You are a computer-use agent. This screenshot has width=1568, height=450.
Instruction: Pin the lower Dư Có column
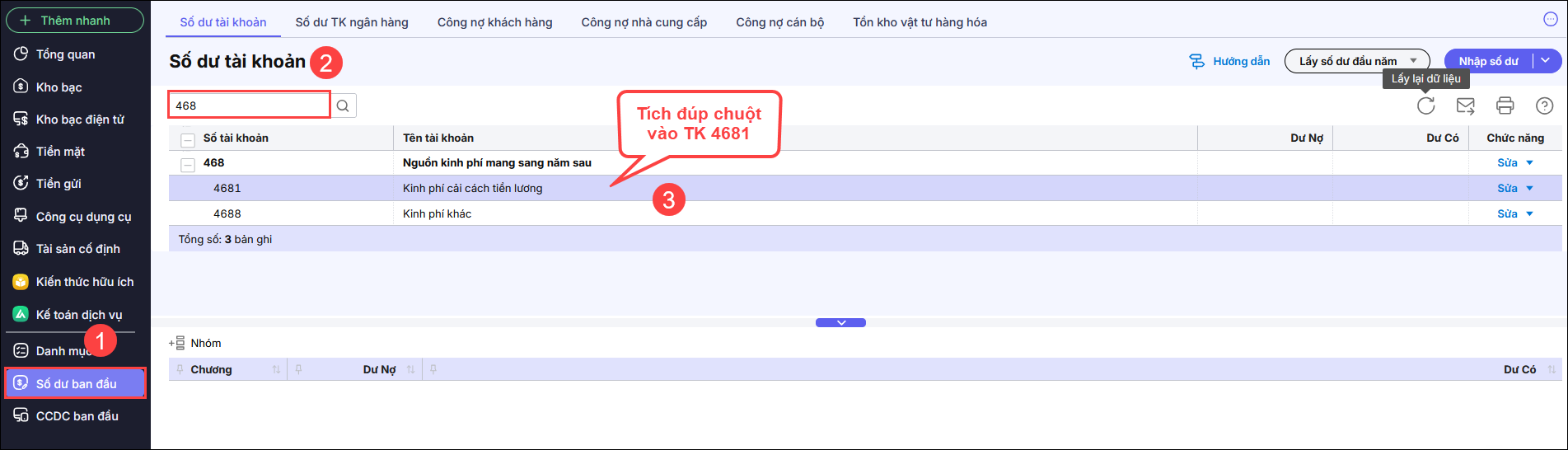(433, 370)
